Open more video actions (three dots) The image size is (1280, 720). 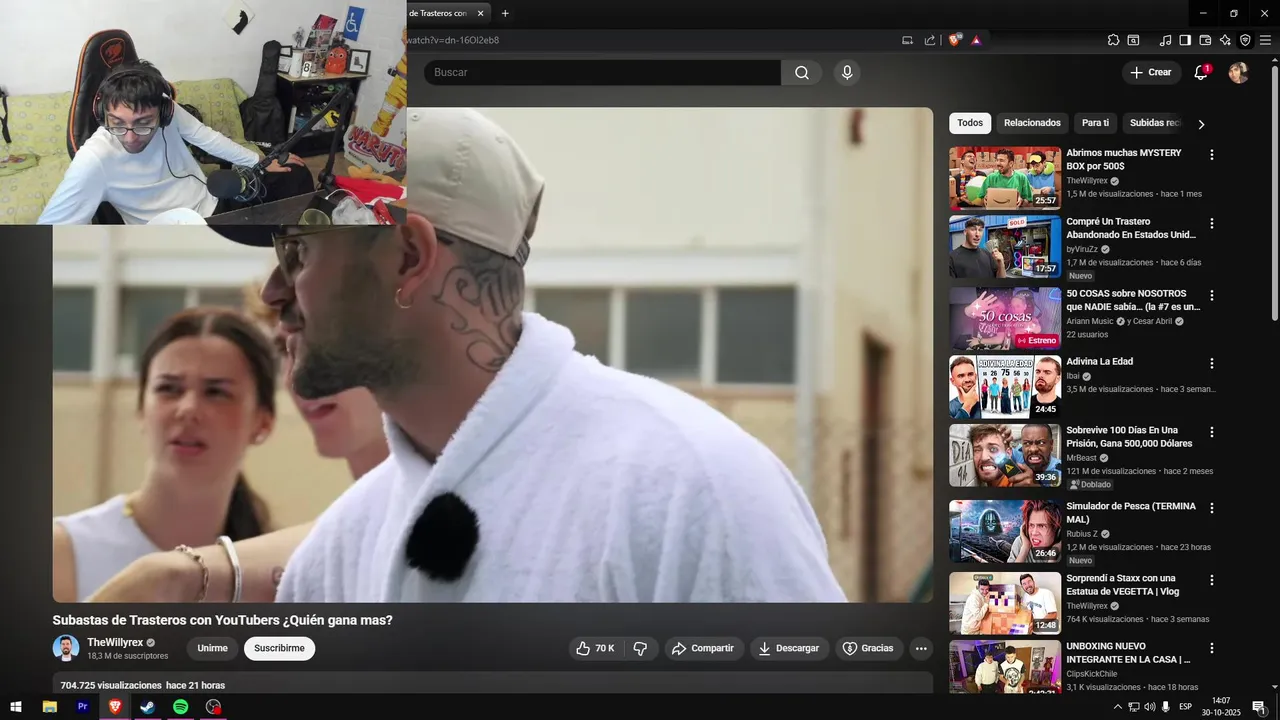[x=921, y=648]
